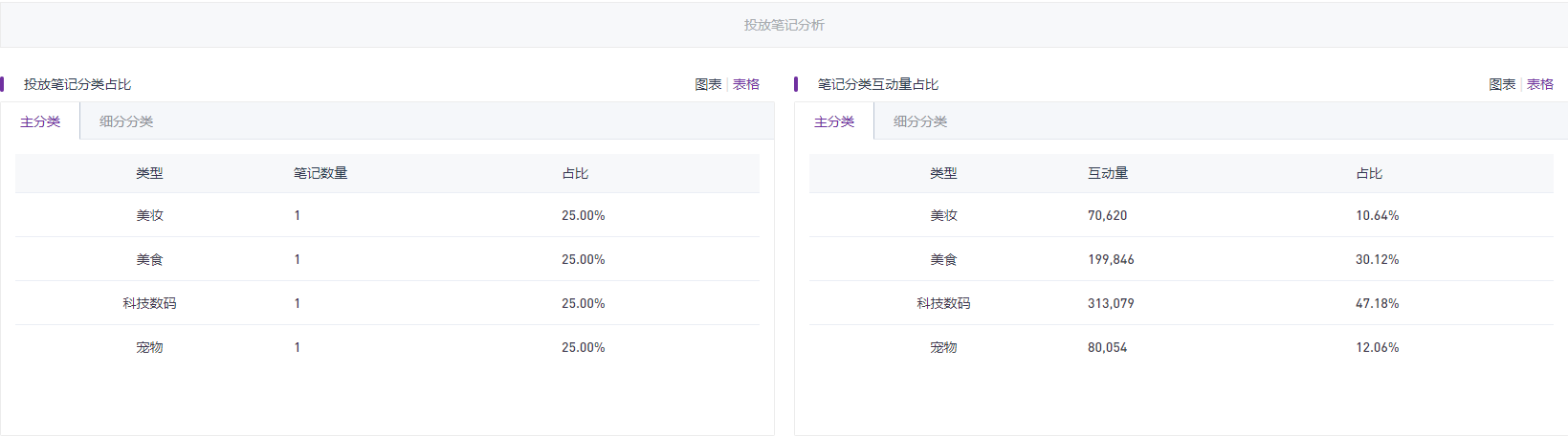
Task: Select 表格 view in 投放笔记分类占比 panel
Action: coord(746,84)
